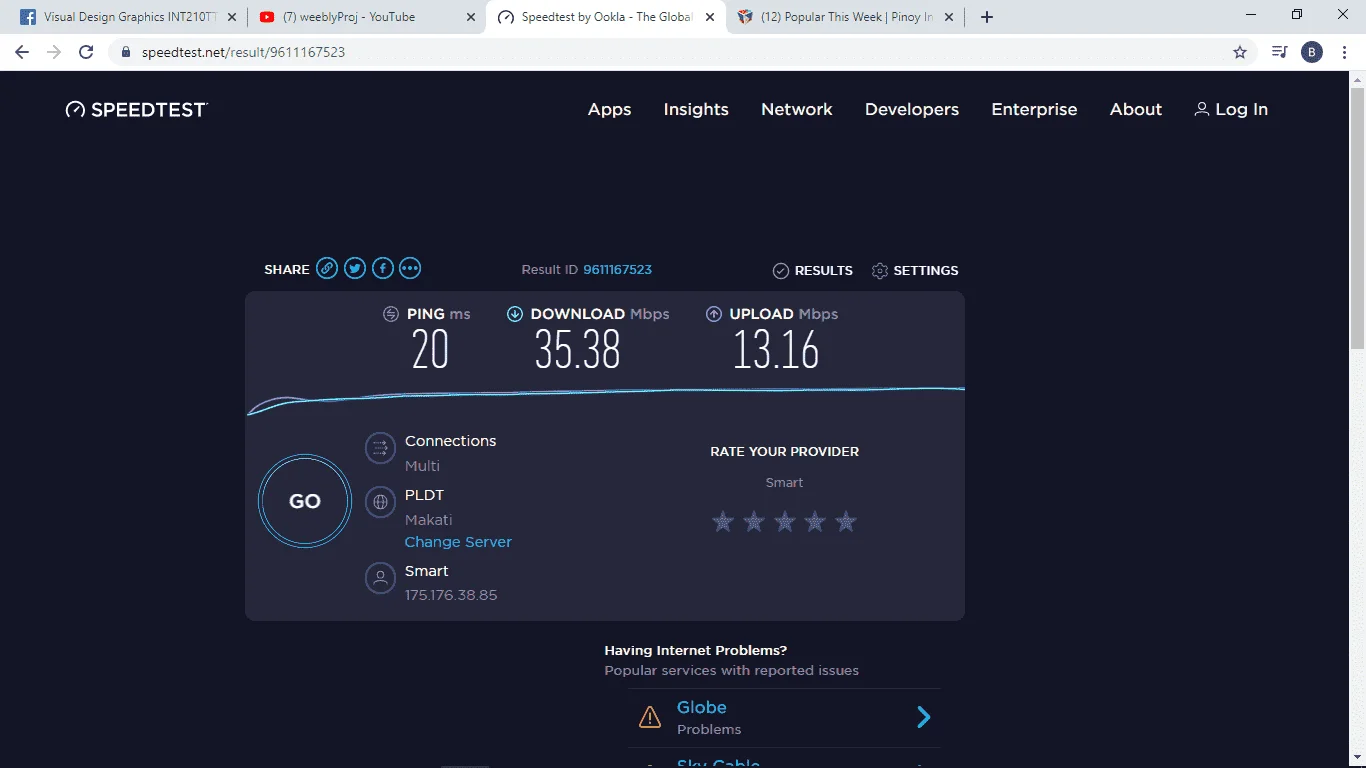
Task: Open more share options ellipsis icon
Action: click(410, 268)
